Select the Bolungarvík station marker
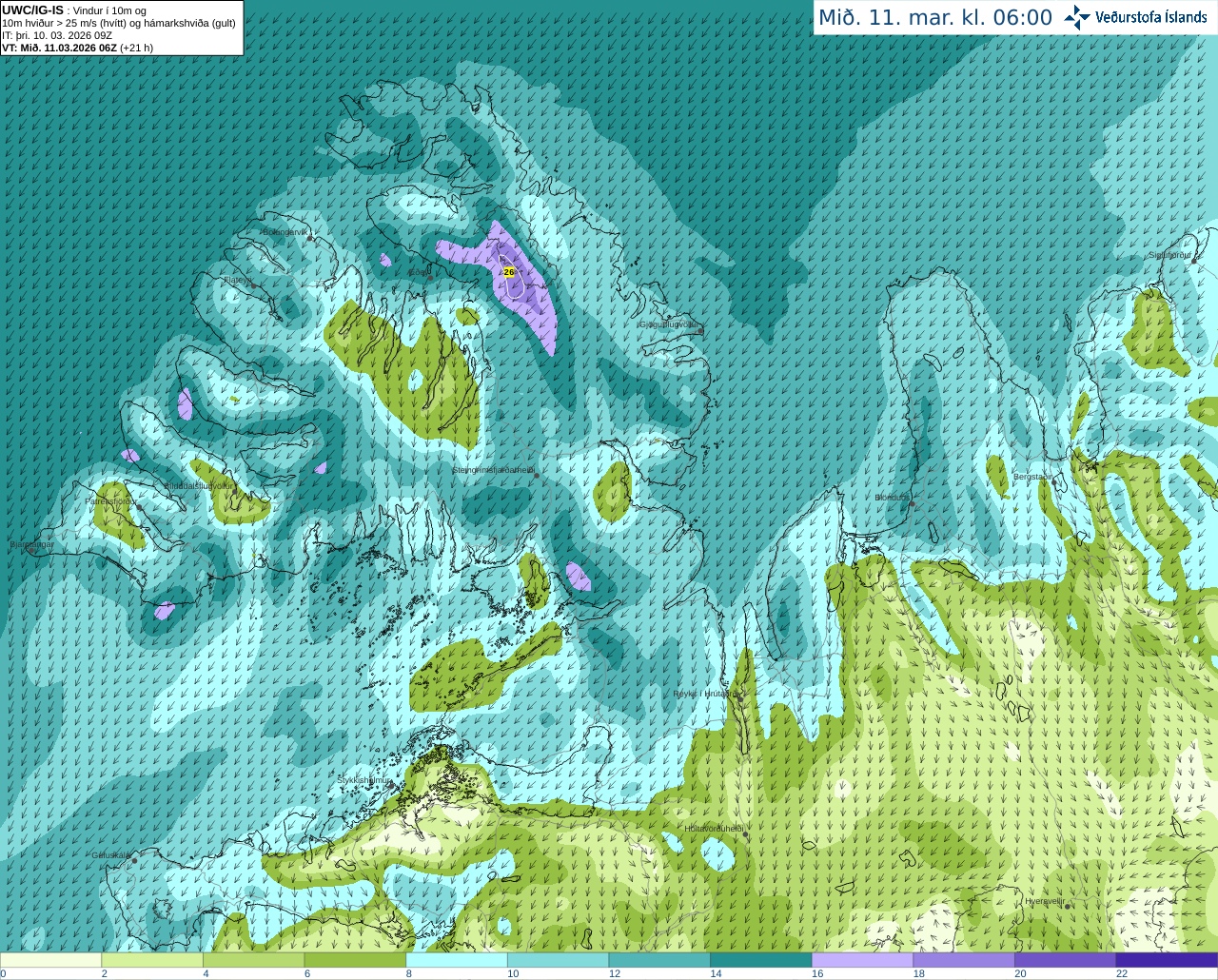Viewport: 1218px width, 980px height. [x=310, y=239]
